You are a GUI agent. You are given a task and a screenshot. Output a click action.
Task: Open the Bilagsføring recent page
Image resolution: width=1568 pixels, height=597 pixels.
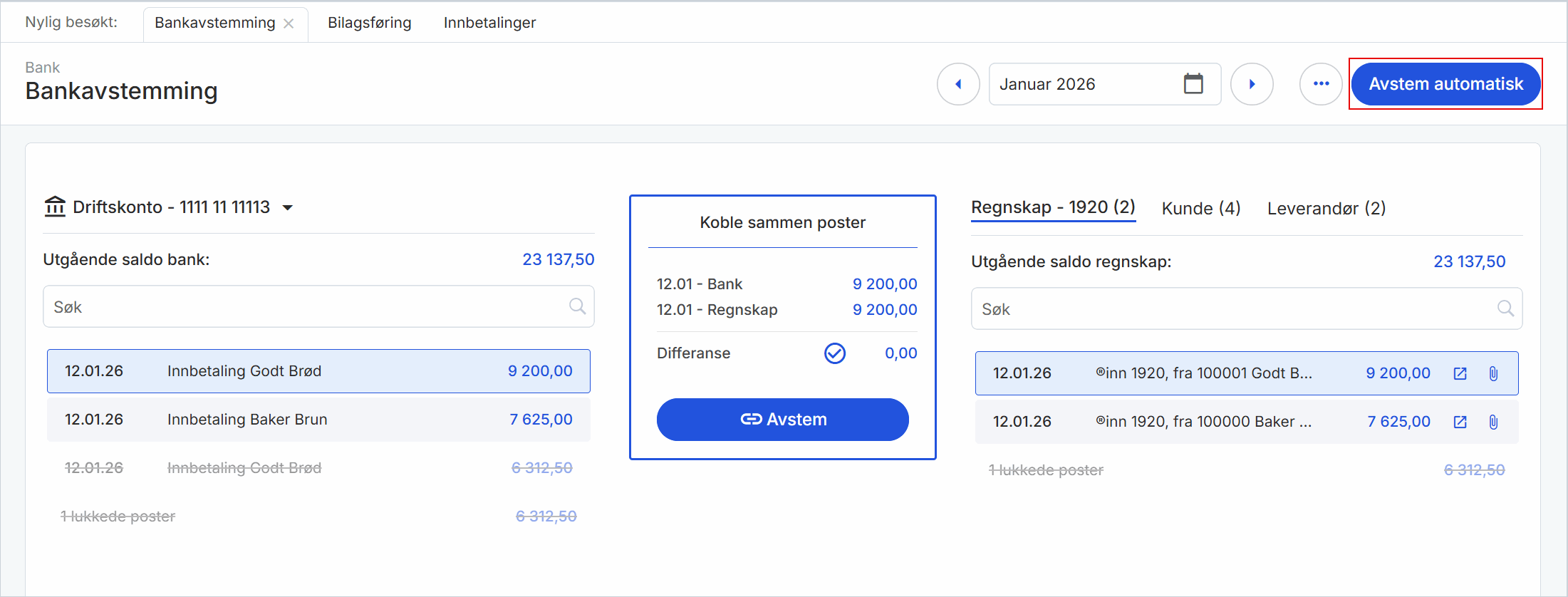click(369, 23)
